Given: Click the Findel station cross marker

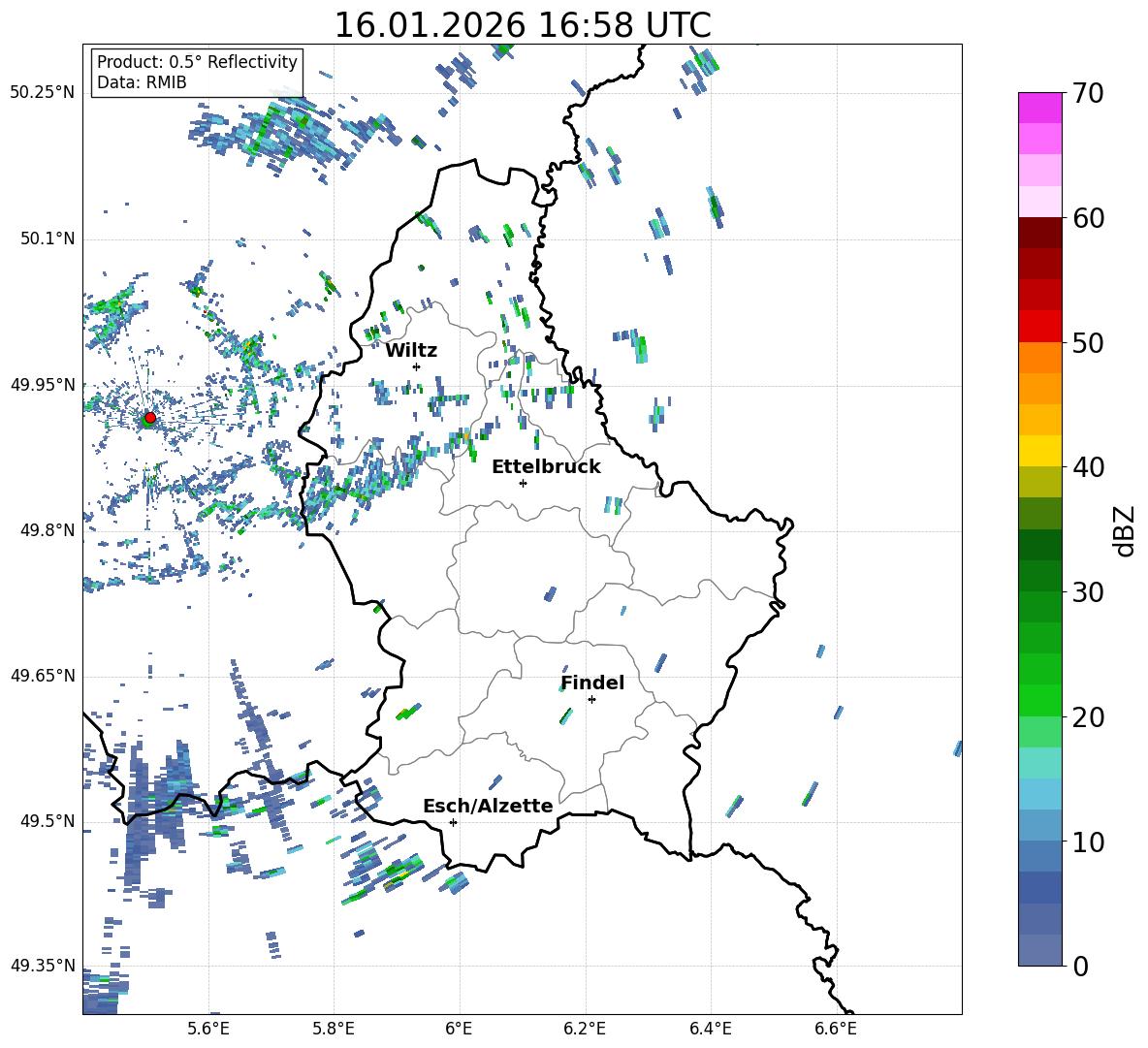Looking at the screenshot, I should coord(591,699).
